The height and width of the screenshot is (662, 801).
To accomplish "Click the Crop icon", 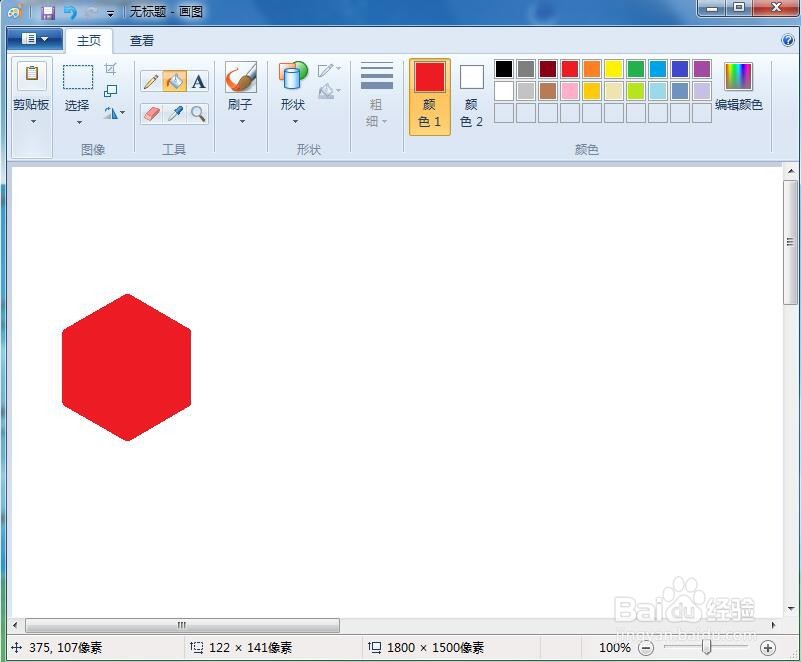I will click(x=110, y=68).
